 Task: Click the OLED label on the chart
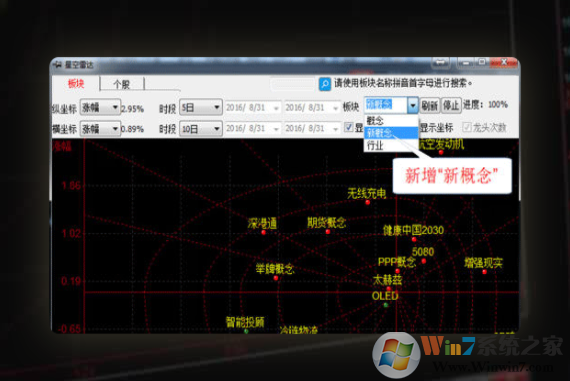pos(385,296)
